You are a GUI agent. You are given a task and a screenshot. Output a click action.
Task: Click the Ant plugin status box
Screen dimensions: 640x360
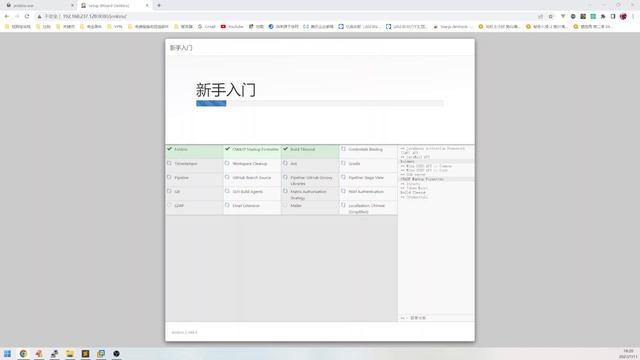point(285,163)
